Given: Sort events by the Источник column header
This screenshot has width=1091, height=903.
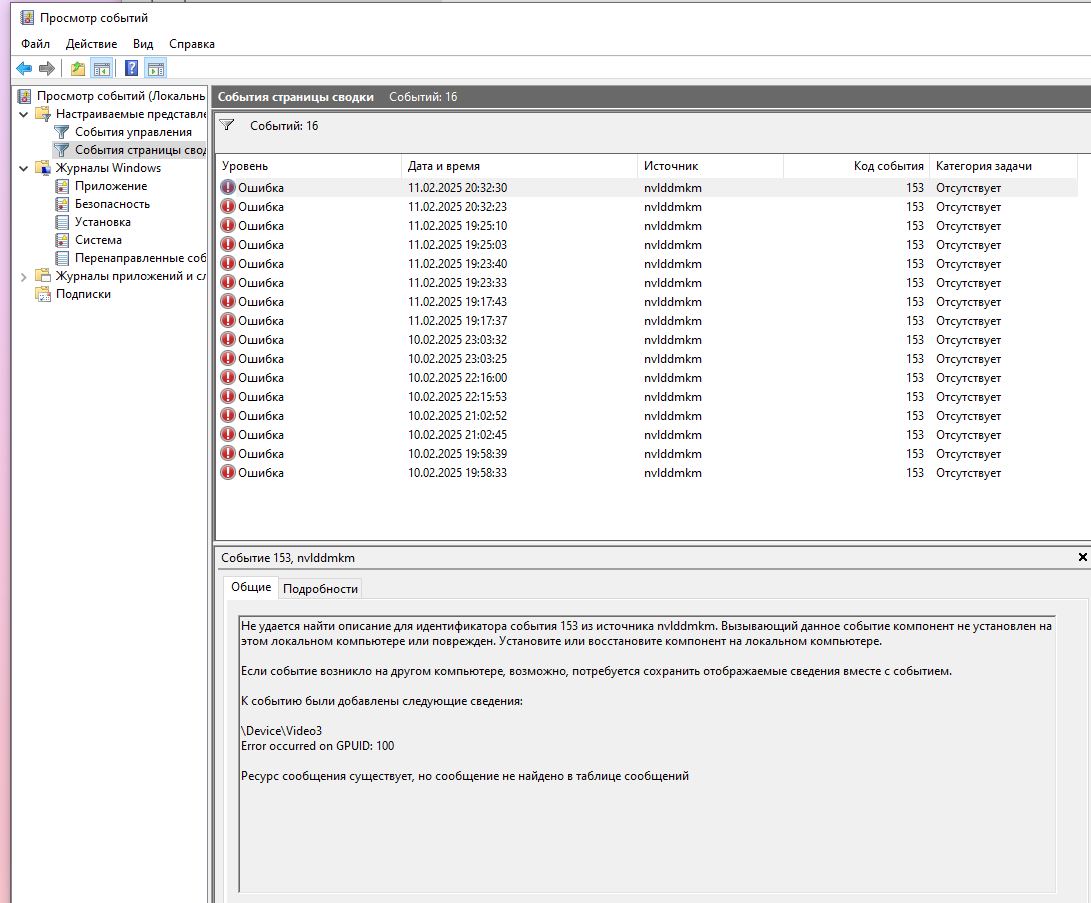Looking at the screenshot, I should [x=710, y=166].
